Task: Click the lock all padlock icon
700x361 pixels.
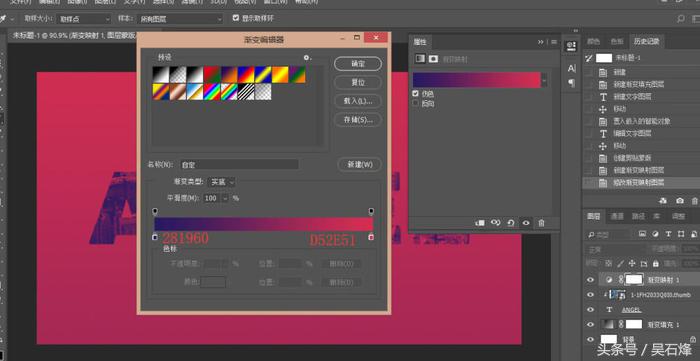Action: (x=655, y=263)
